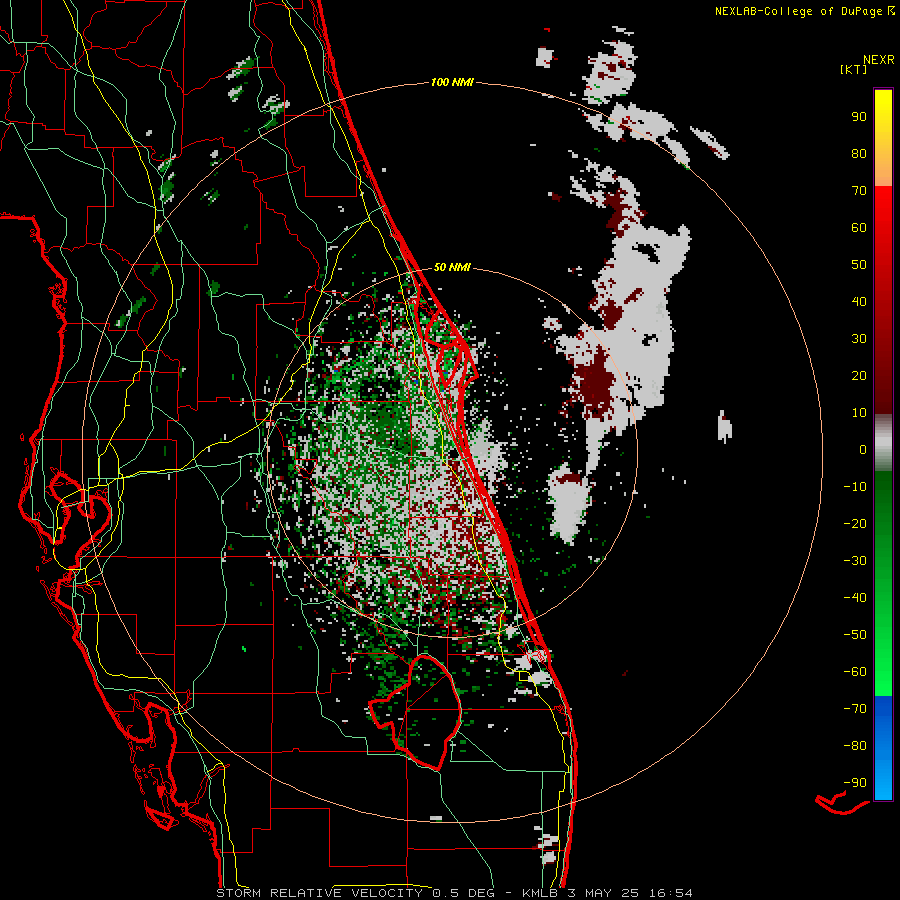
Task: Click the -30 value on color scale
Action: click(855, 561)
